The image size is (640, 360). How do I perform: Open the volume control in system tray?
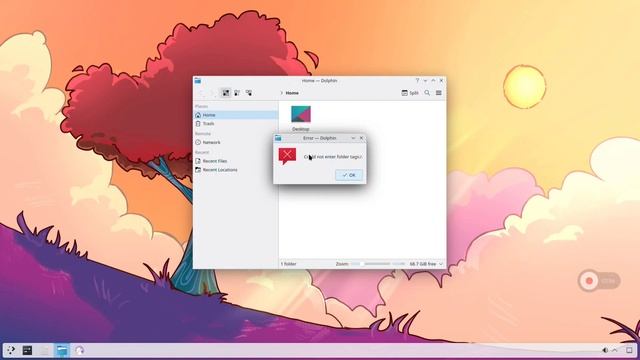point(605,350)
